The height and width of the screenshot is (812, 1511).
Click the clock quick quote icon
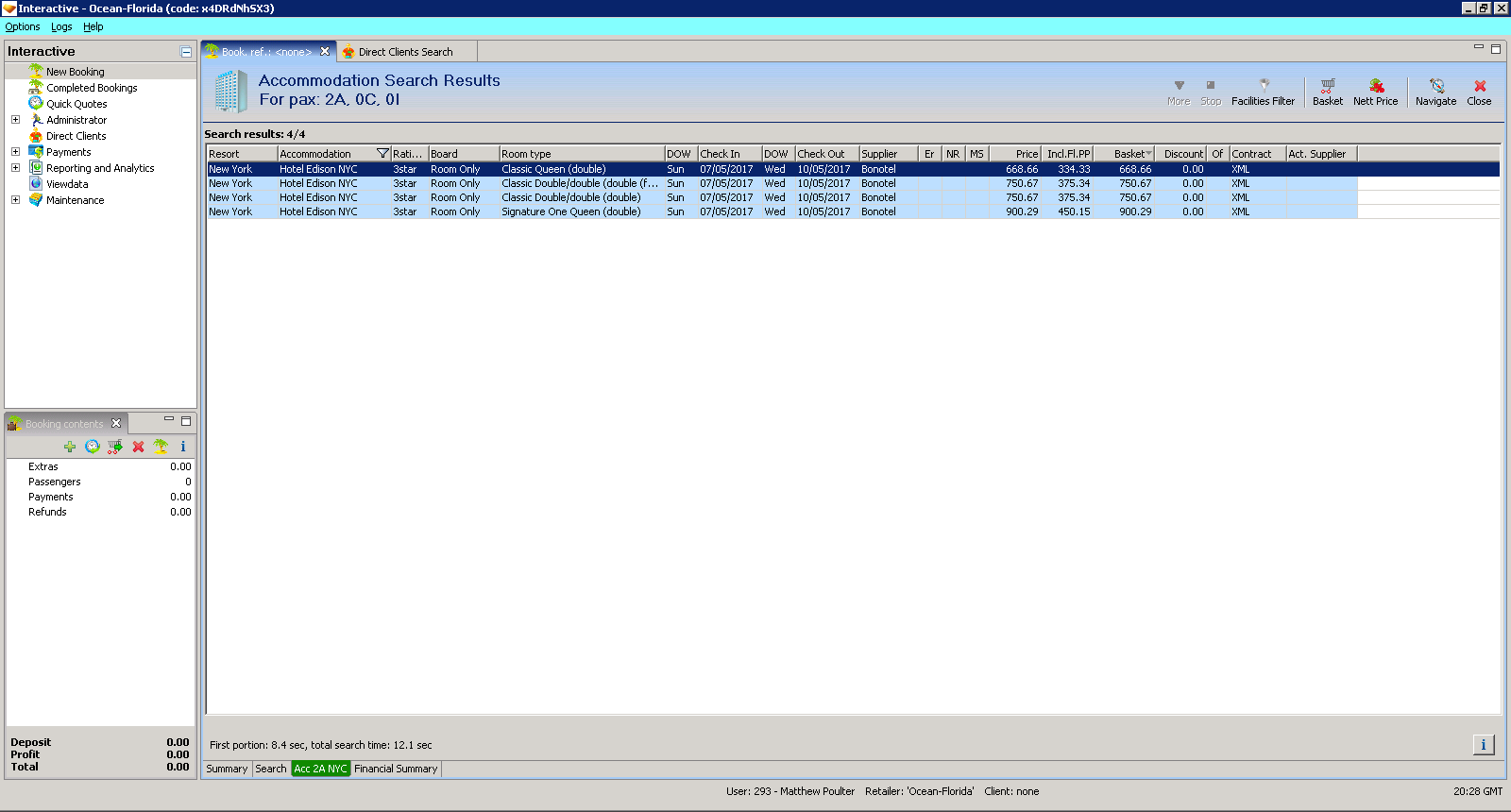93,447
